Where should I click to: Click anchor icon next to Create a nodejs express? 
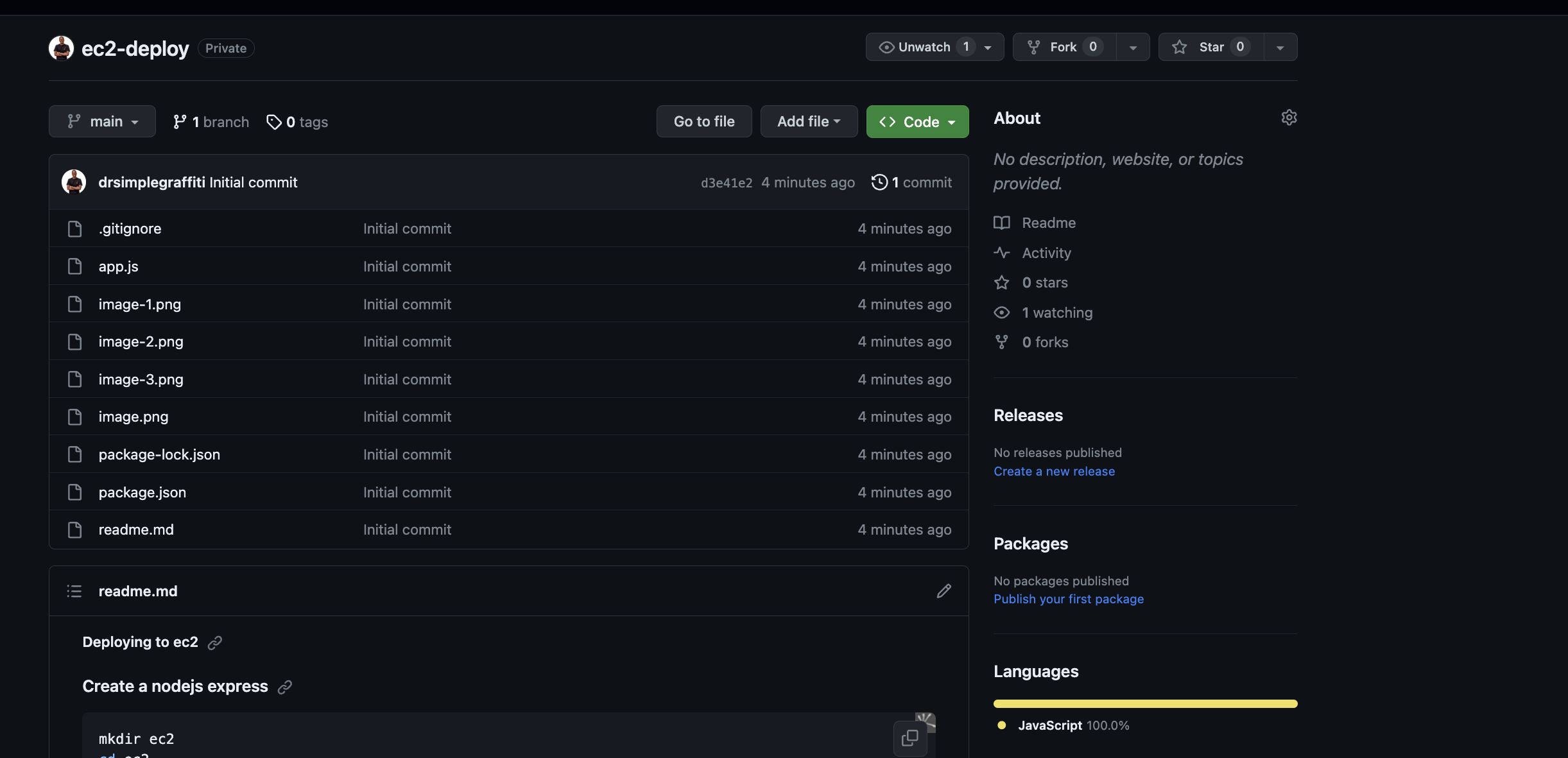click(285, 687)
